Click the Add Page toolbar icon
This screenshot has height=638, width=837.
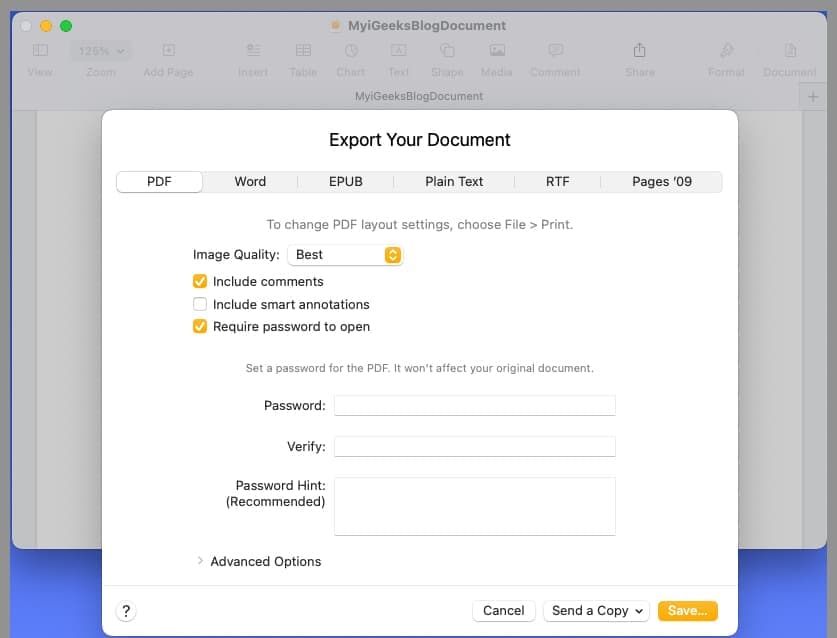(x=168, y=50)
